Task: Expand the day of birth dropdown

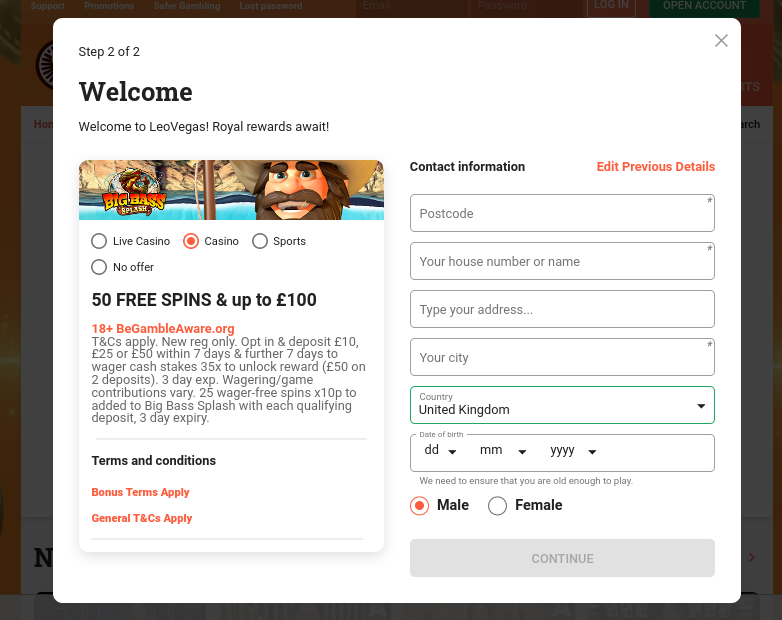Action: [440, 451]
